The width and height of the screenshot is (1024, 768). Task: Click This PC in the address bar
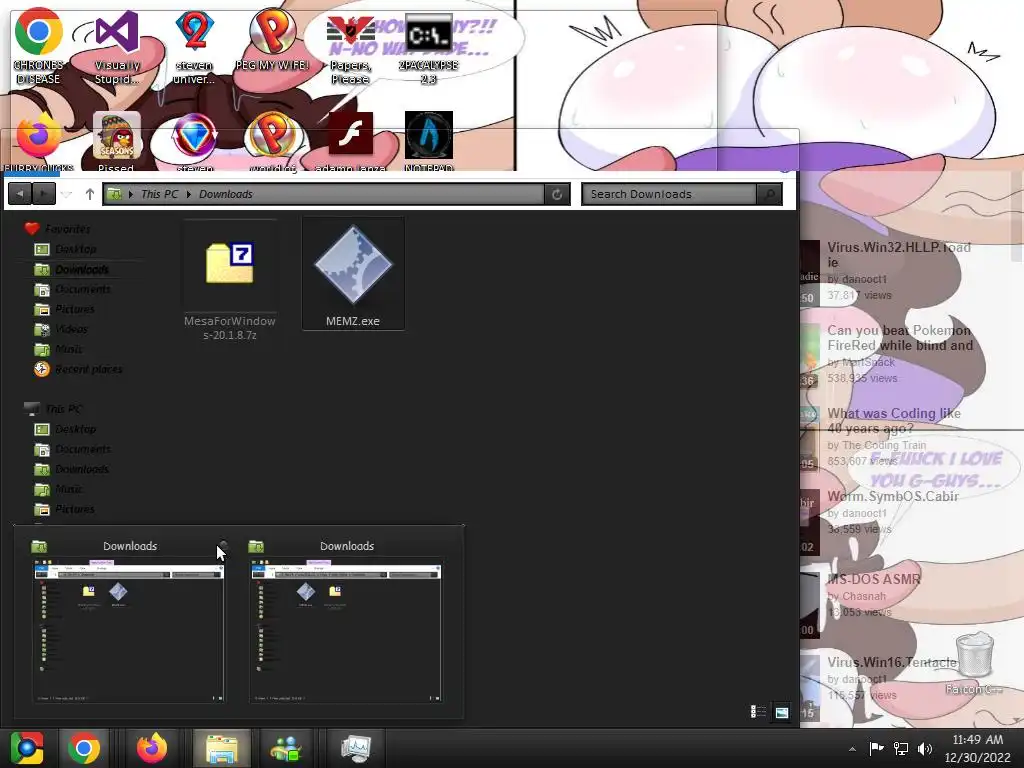pos(159,194)
